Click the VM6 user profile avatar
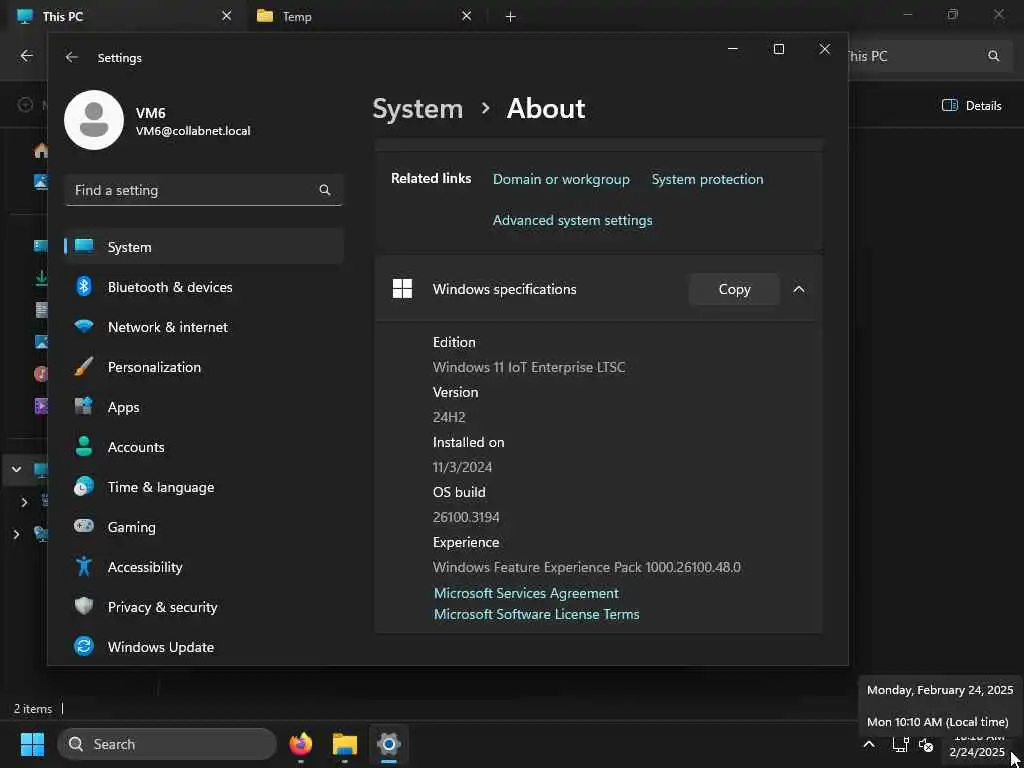The height and width of the screenshot is (768, 1024). (94, 120)
